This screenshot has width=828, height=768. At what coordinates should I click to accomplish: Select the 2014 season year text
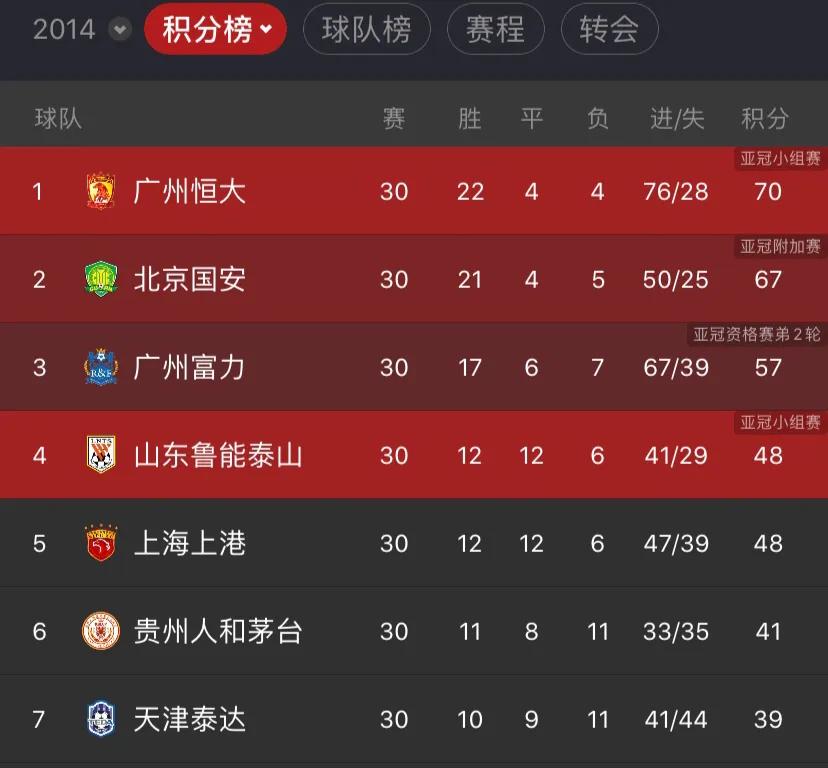tap(64, 29)
